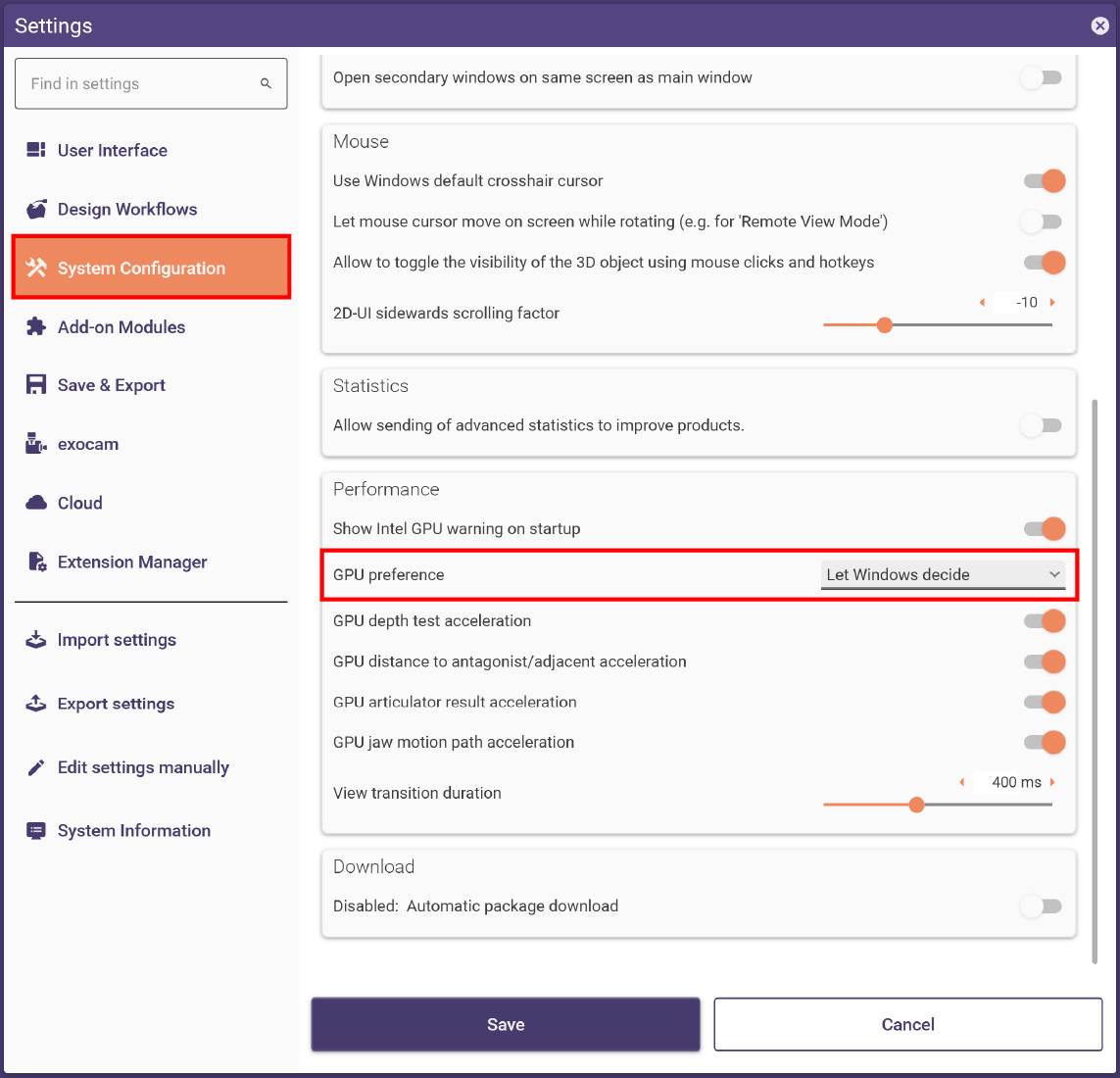Click the Save & Export floppy disk icon
Image resolution: width=1120 pixels, height=1078 pixels.
point(35,385)
